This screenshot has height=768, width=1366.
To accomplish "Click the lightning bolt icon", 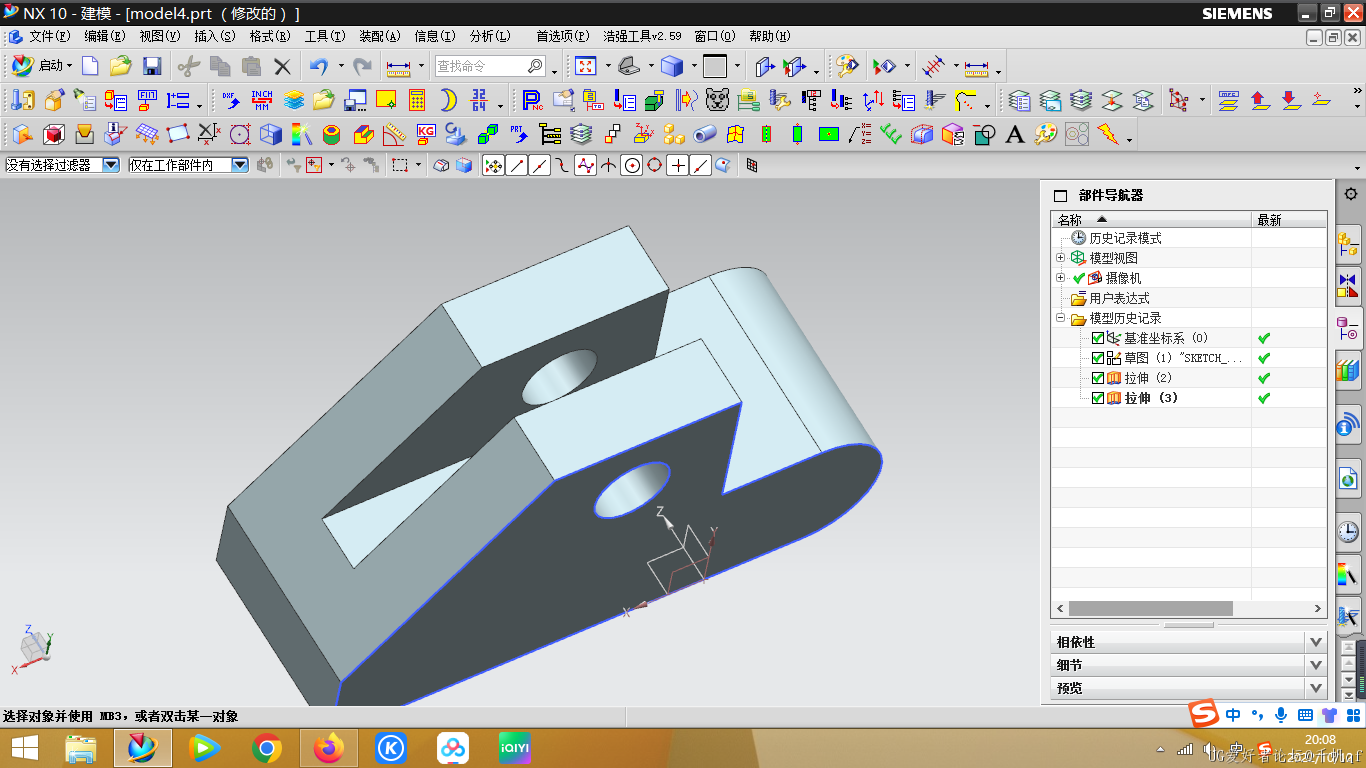I will pyautogui.click(x=1108, y=134).
